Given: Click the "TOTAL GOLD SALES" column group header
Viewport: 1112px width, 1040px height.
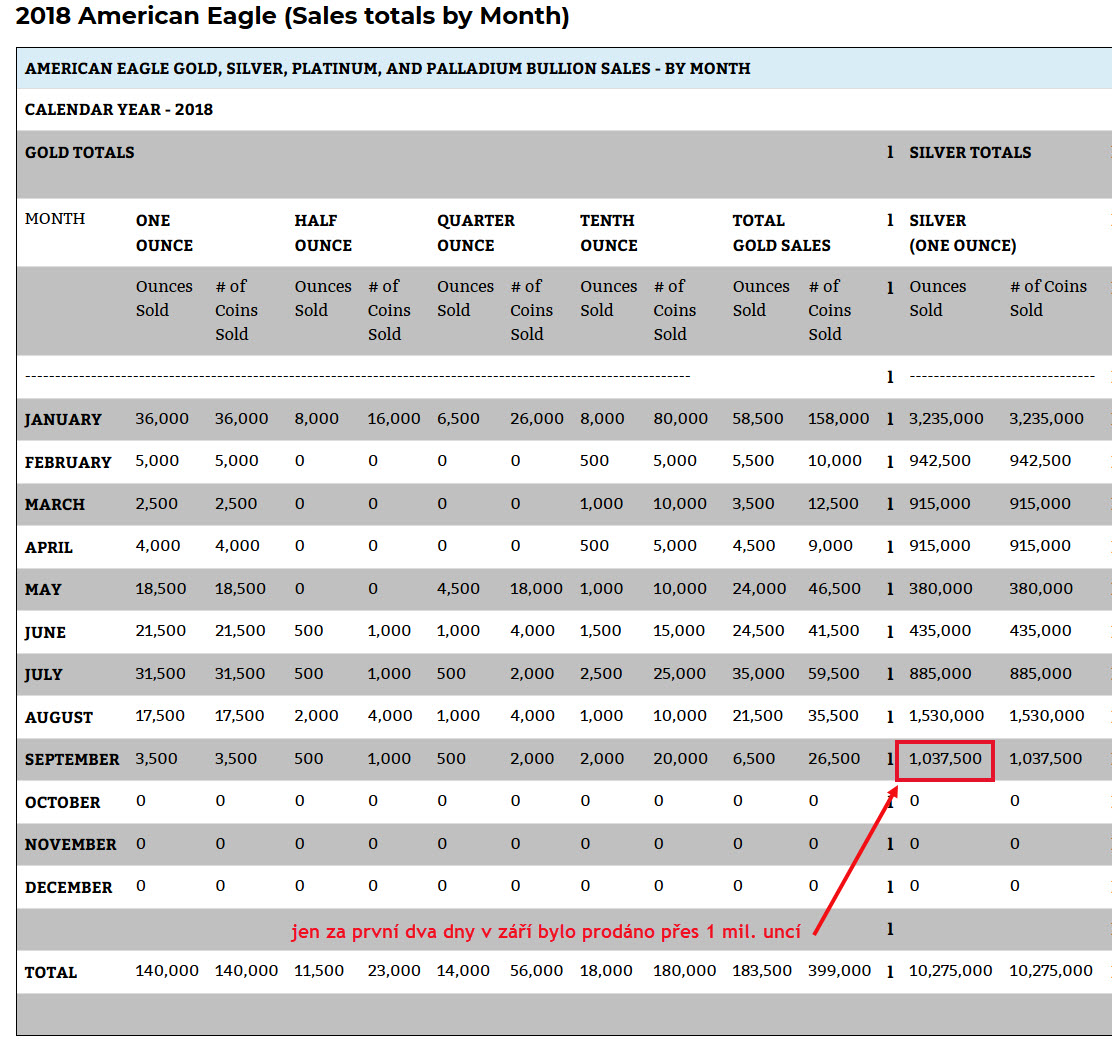Looking at the screenshot, I should [x=782, y=233].
